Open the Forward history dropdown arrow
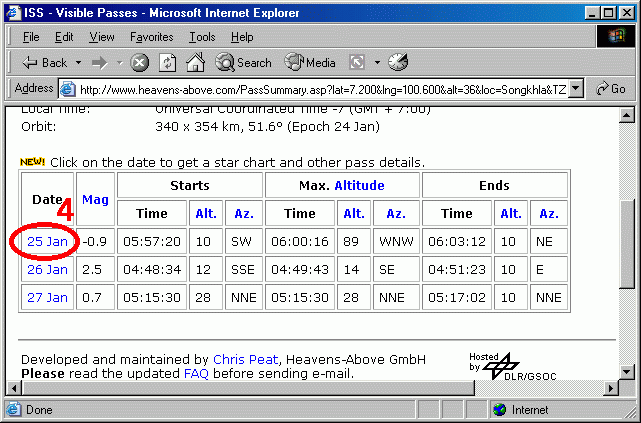The height and width of the screenshot is (423, 641). 119,63
